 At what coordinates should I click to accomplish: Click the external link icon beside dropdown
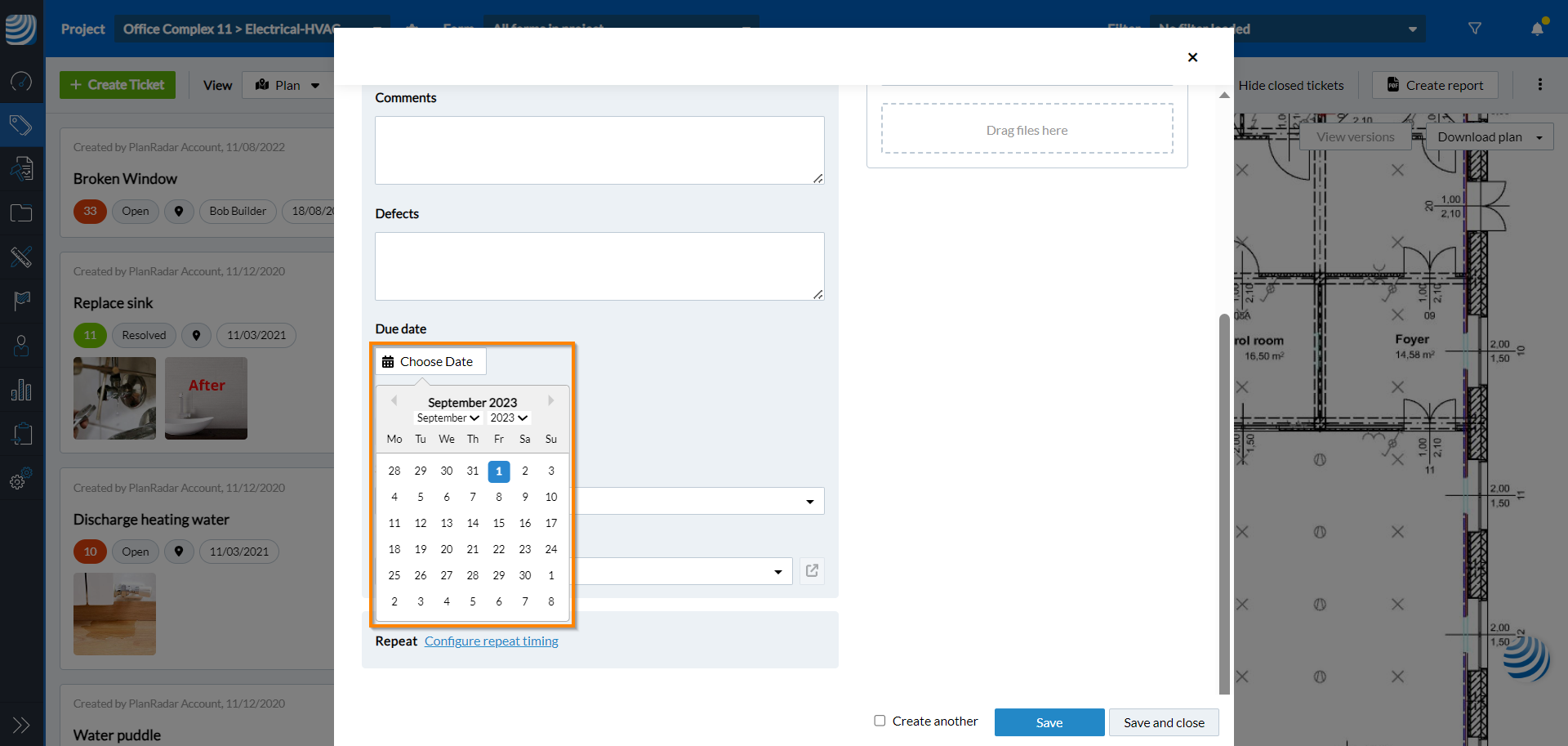pos(812,570)
